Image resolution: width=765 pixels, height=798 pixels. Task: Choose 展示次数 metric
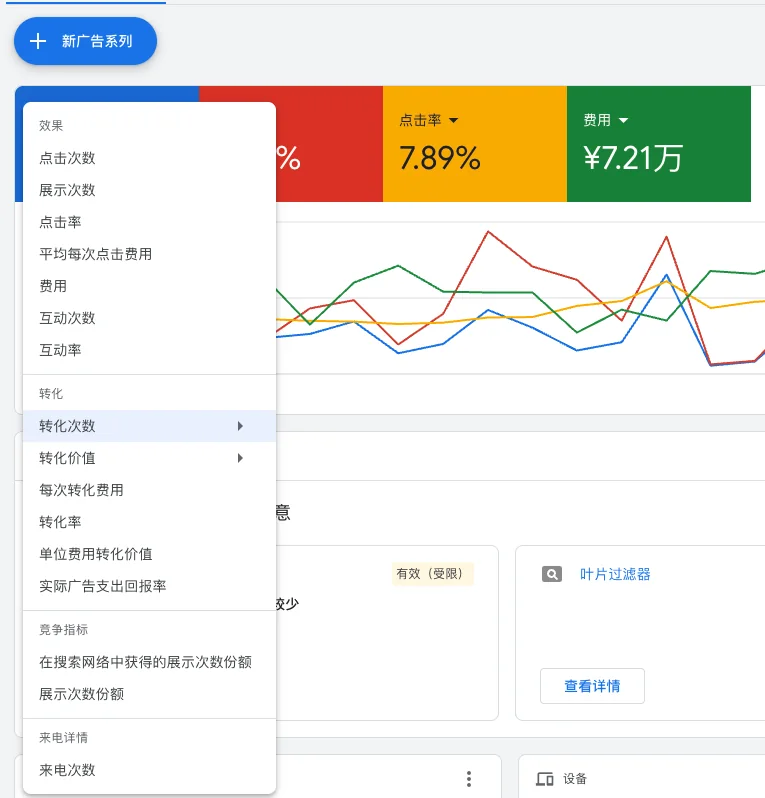tap(149, 190)
